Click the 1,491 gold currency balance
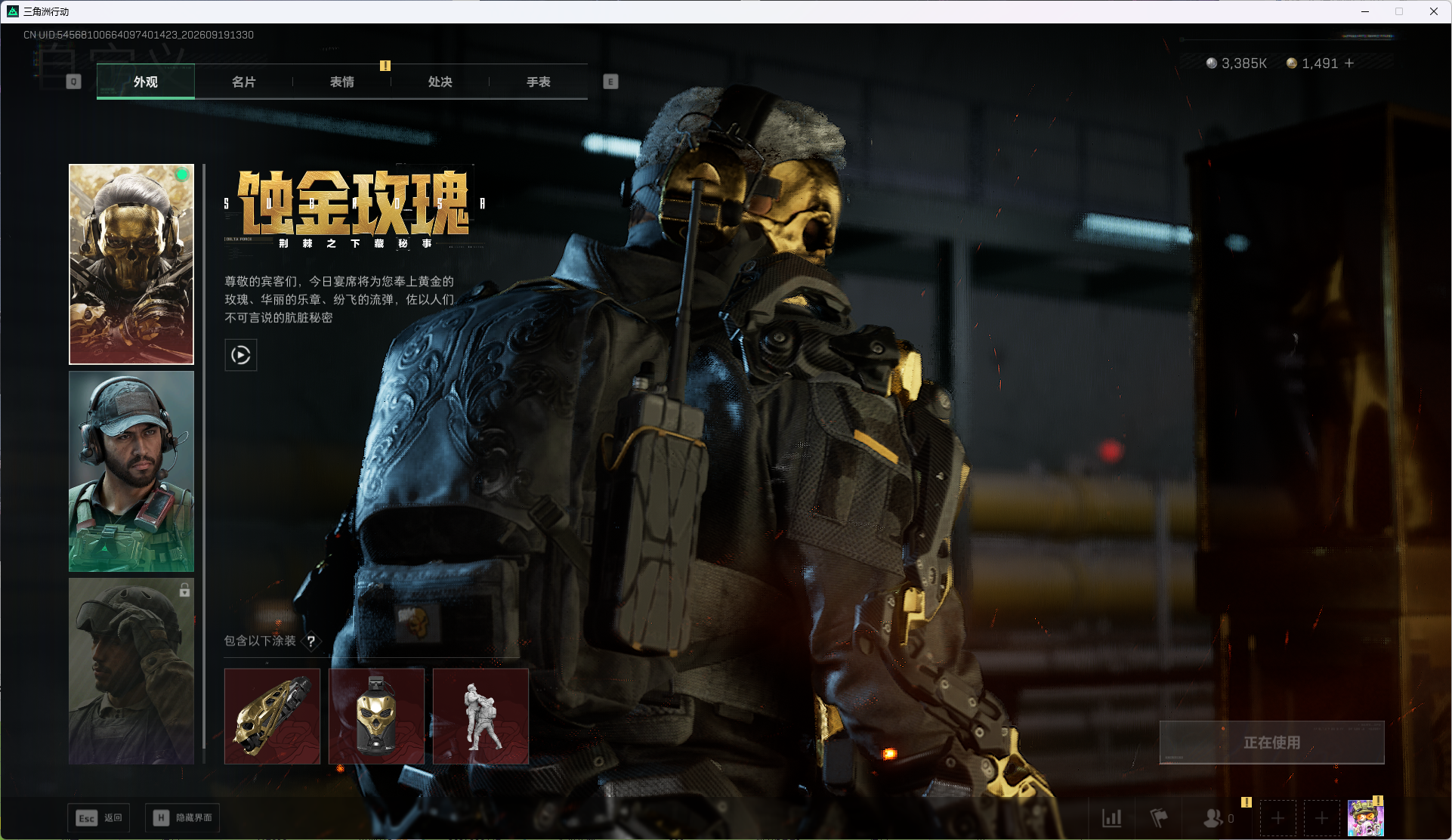Image resolution: width=1452 pixels, height=840 pixels. [1312, 63]
